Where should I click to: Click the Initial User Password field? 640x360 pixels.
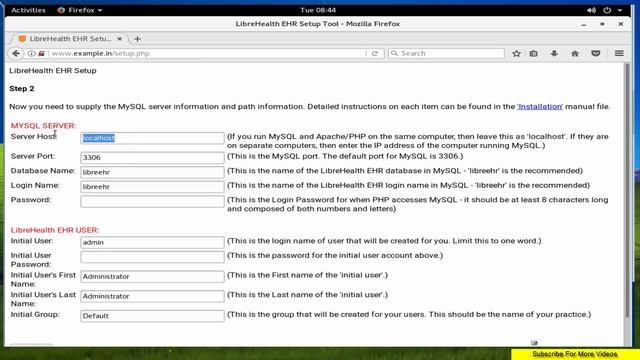[152, 257]
